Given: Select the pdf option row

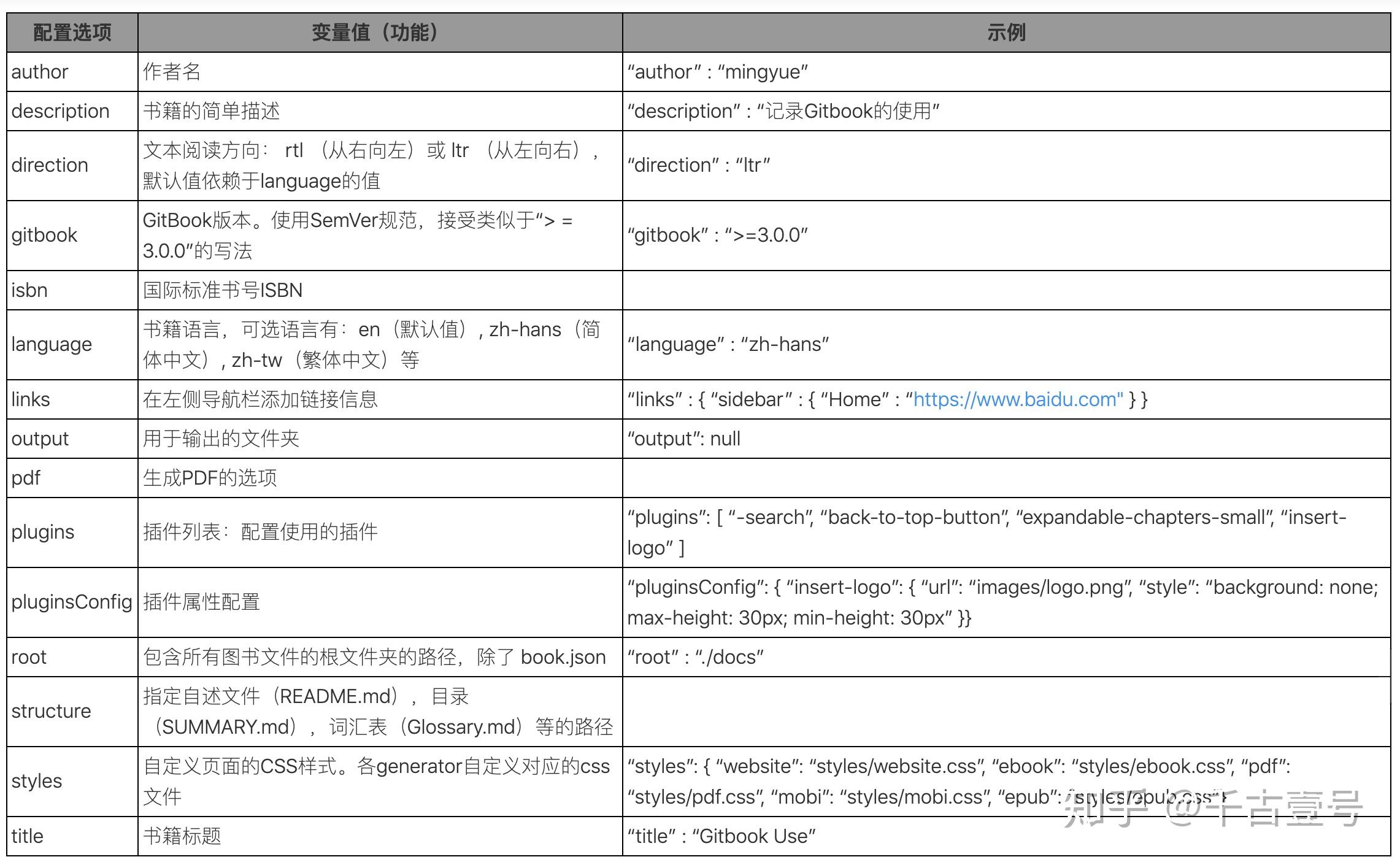Looking at the screenshot, I should [x=25, y=477].
